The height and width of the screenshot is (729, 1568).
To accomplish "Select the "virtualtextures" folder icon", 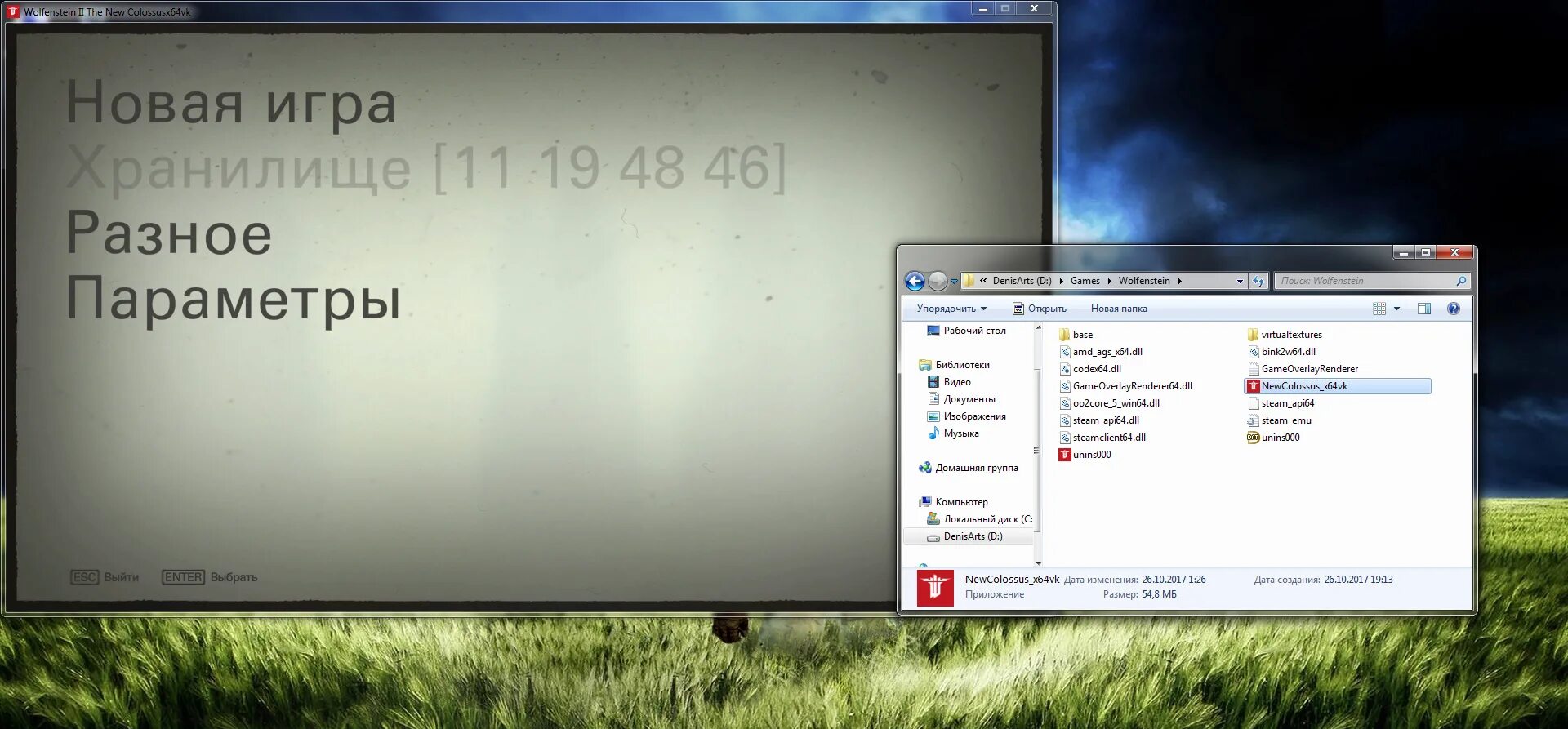I will (1254, 335).
